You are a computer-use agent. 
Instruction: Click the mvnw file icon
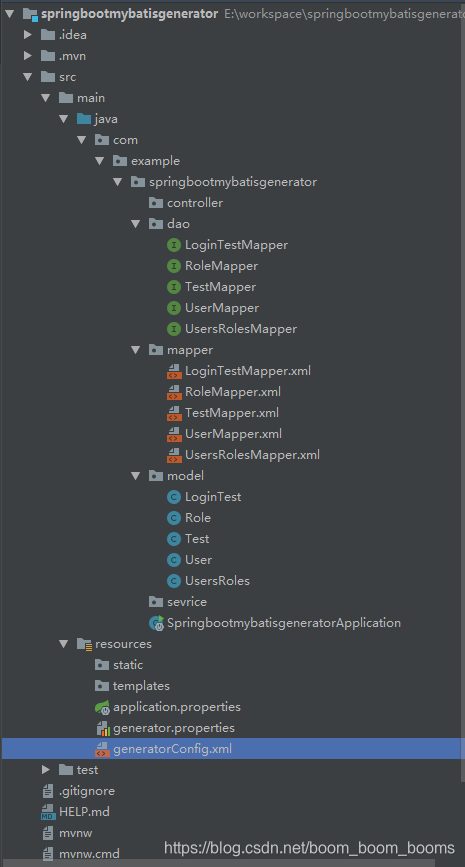[48, 833]
